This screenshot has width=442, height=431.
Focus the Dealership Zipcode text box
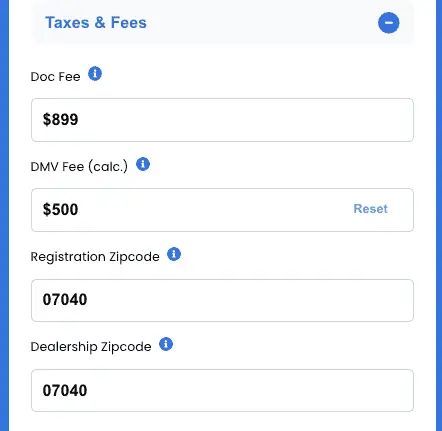[222, 390]
